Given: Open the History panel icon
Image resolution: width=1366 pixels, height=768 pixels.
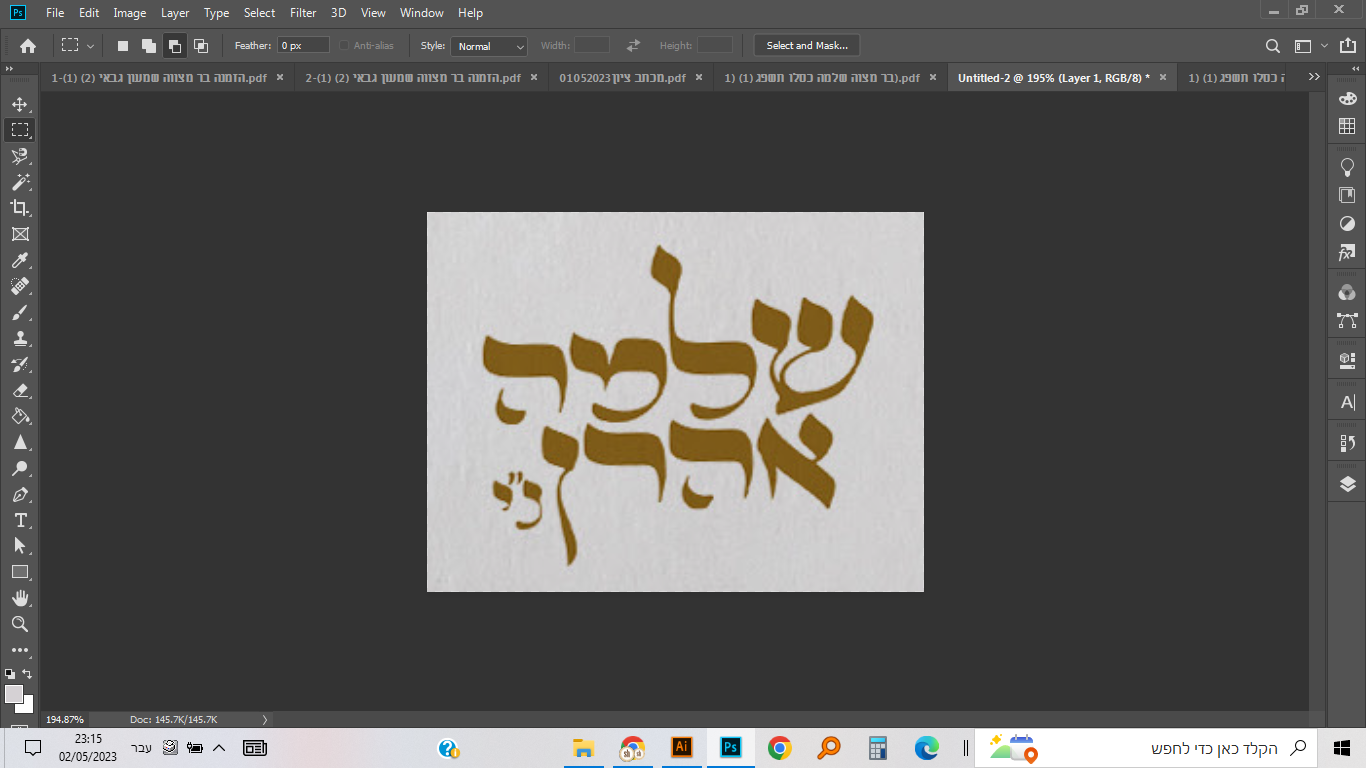Looking at the screenshot, I should point(1347,443).
